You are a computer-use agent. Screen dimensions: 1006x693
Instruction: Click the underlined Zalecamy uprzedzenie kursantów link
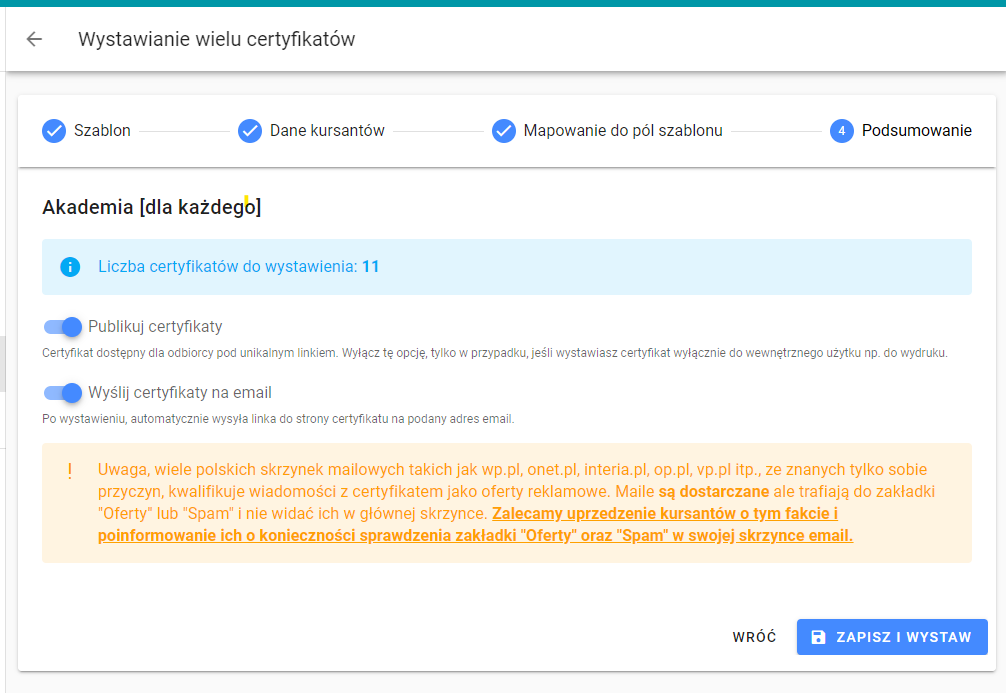[x=475, y=525]
